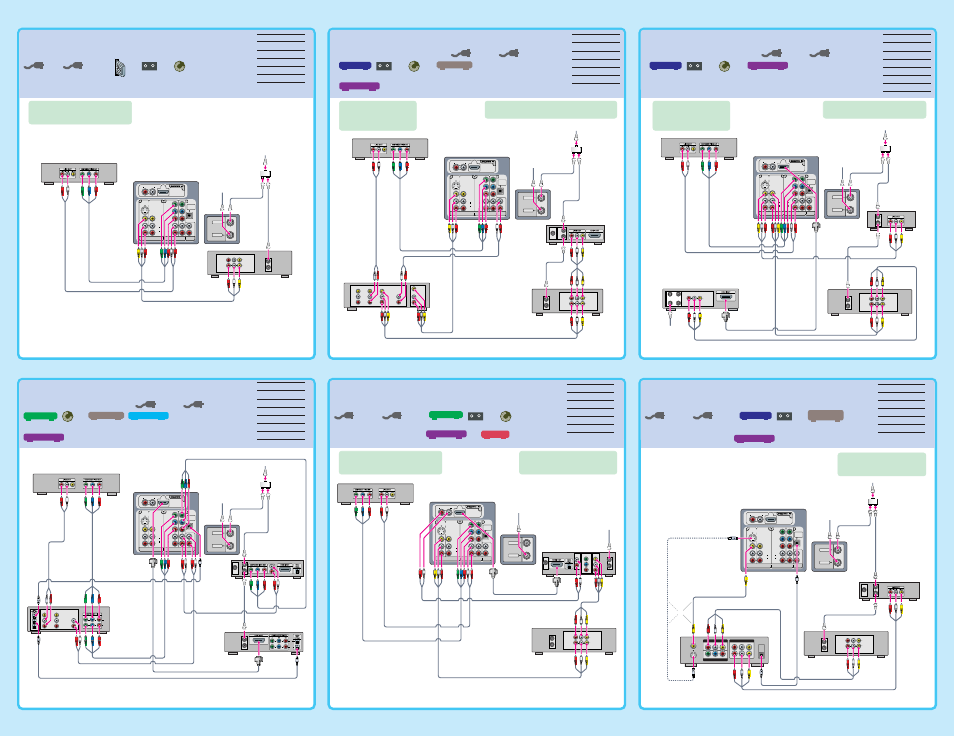
Task: Select the TV rear jack panel in top-left diagram
Action: click(x=166, y=212)
